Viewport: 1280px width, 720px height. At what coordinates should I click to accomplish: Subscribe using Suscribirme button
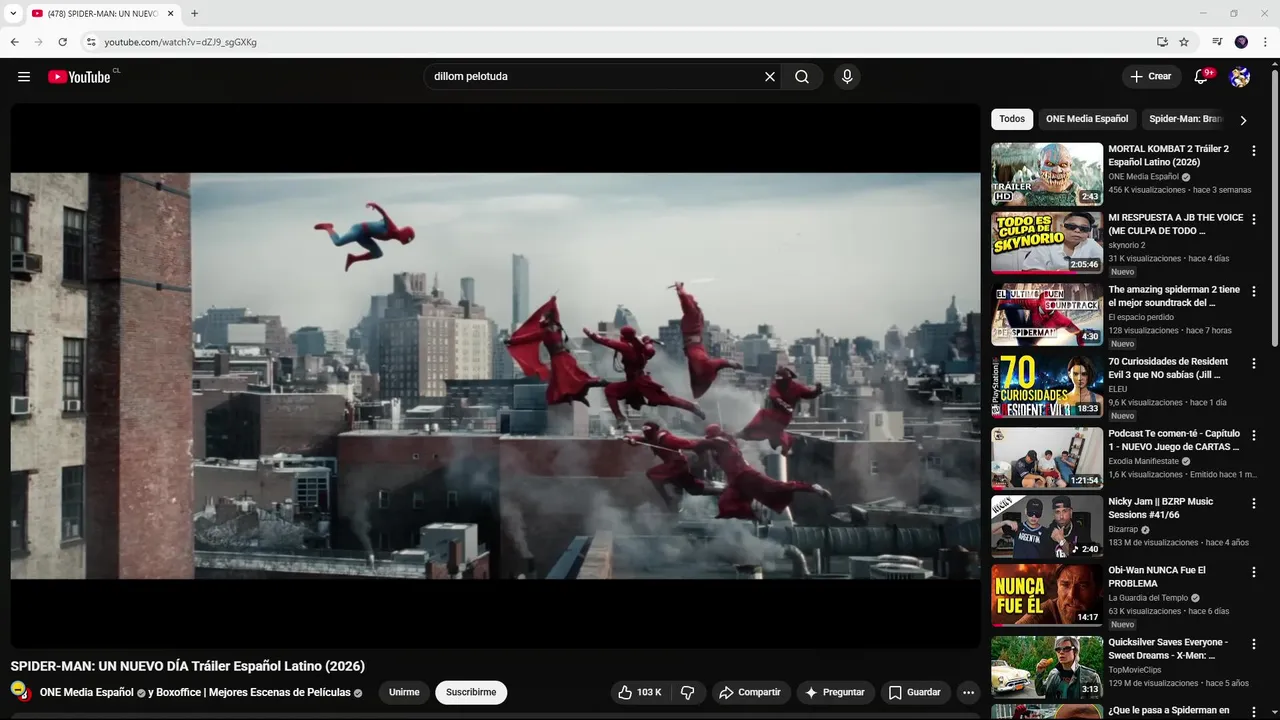[471, 692]
